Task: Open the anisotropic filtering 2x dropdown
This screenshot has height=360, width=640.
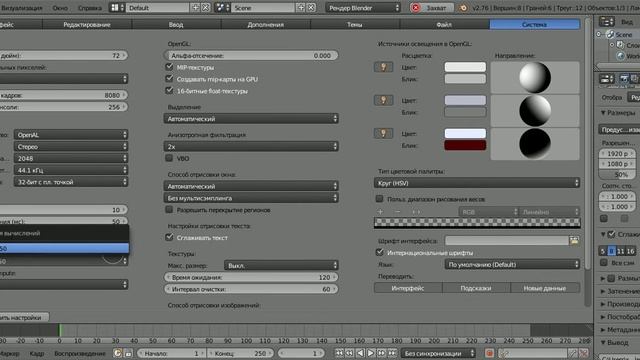Action: (x=251, y=146)
